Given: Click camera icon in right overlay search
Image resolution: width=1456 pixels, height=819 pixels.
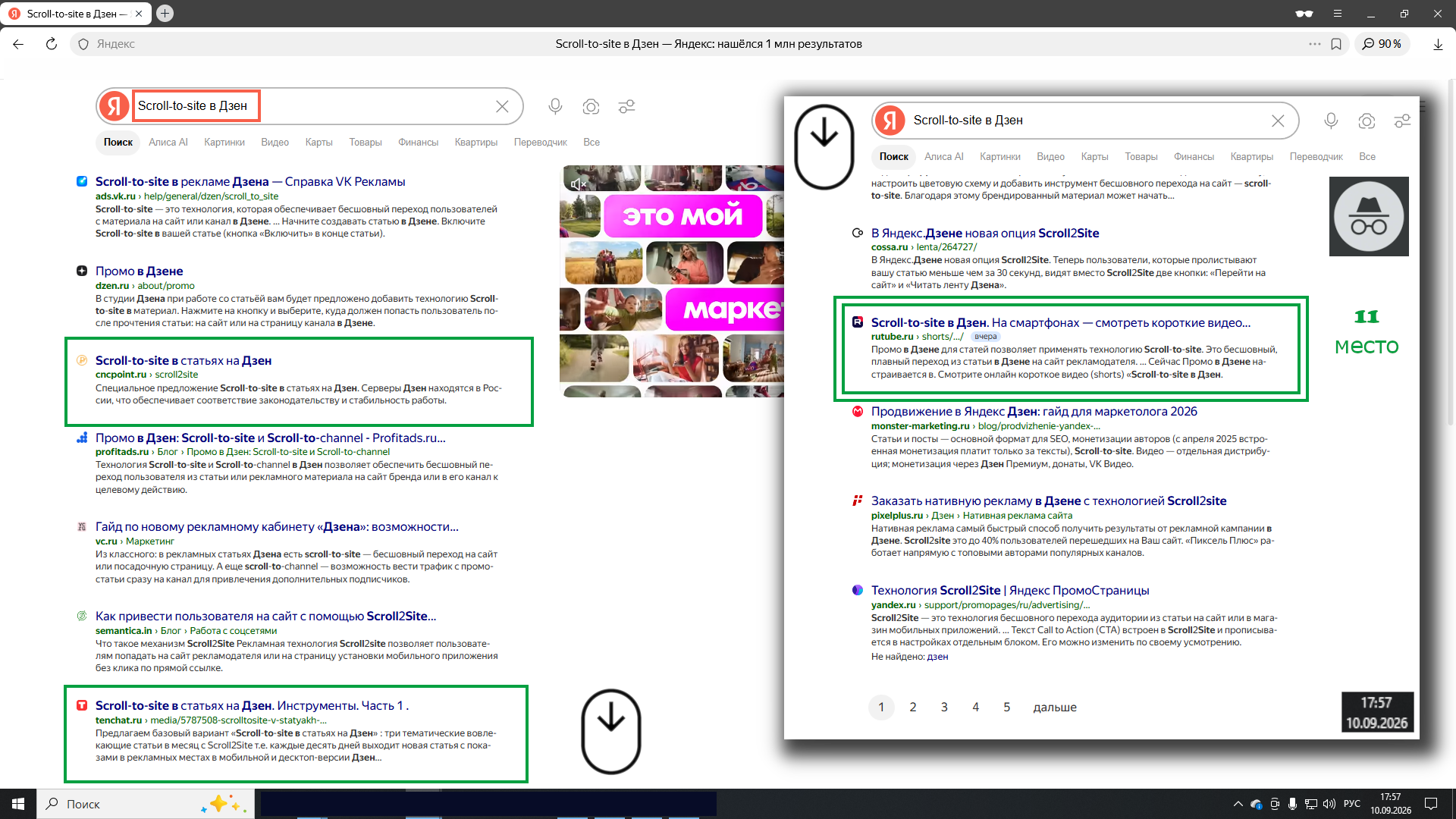Looking at the screenshot, I should coord(1367,121).
